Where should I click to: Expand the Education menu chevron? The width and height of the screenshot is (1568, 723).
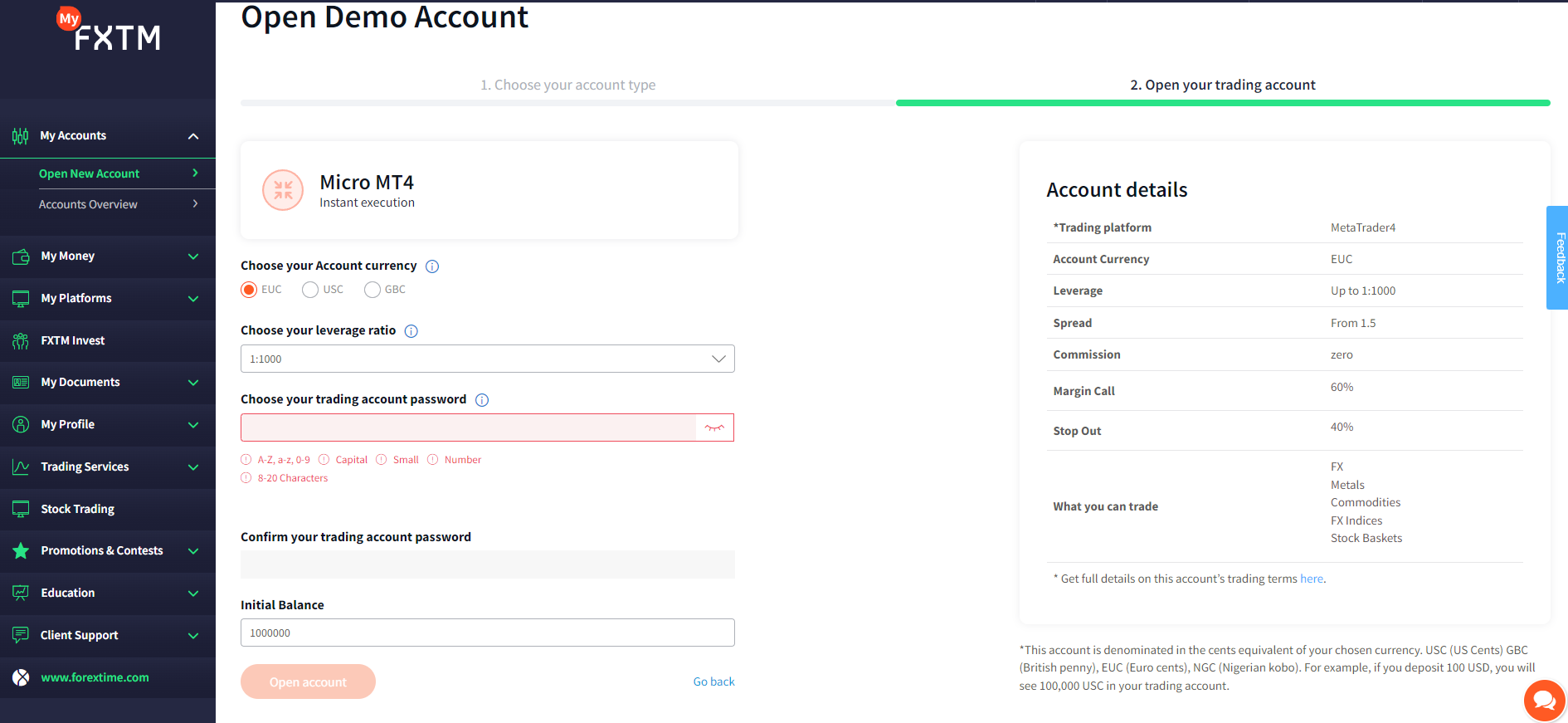coord(193,594)
